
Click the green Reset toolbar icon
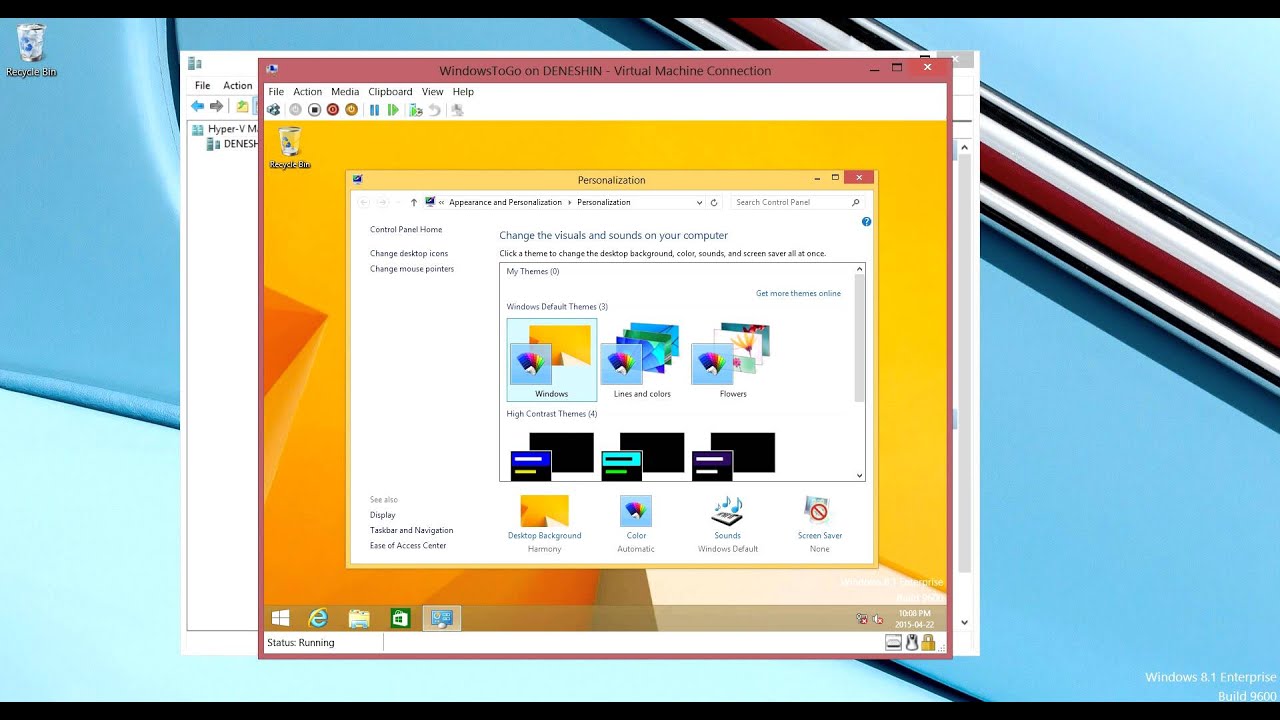click(393, 110)
